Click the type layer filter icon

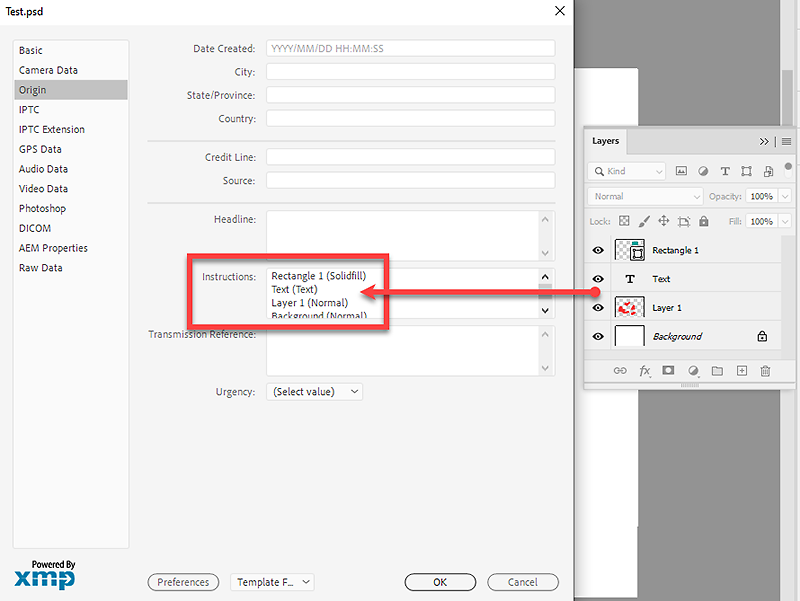725,171
